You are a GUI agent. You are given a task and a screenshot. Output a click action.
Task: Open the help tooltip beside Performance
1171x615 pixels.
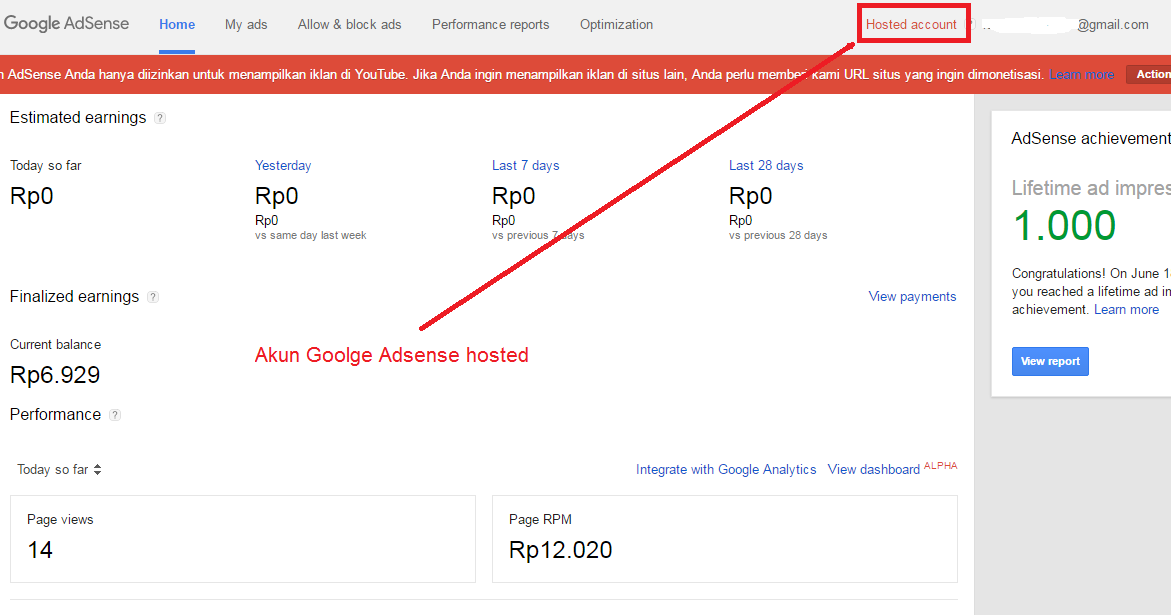114,415
